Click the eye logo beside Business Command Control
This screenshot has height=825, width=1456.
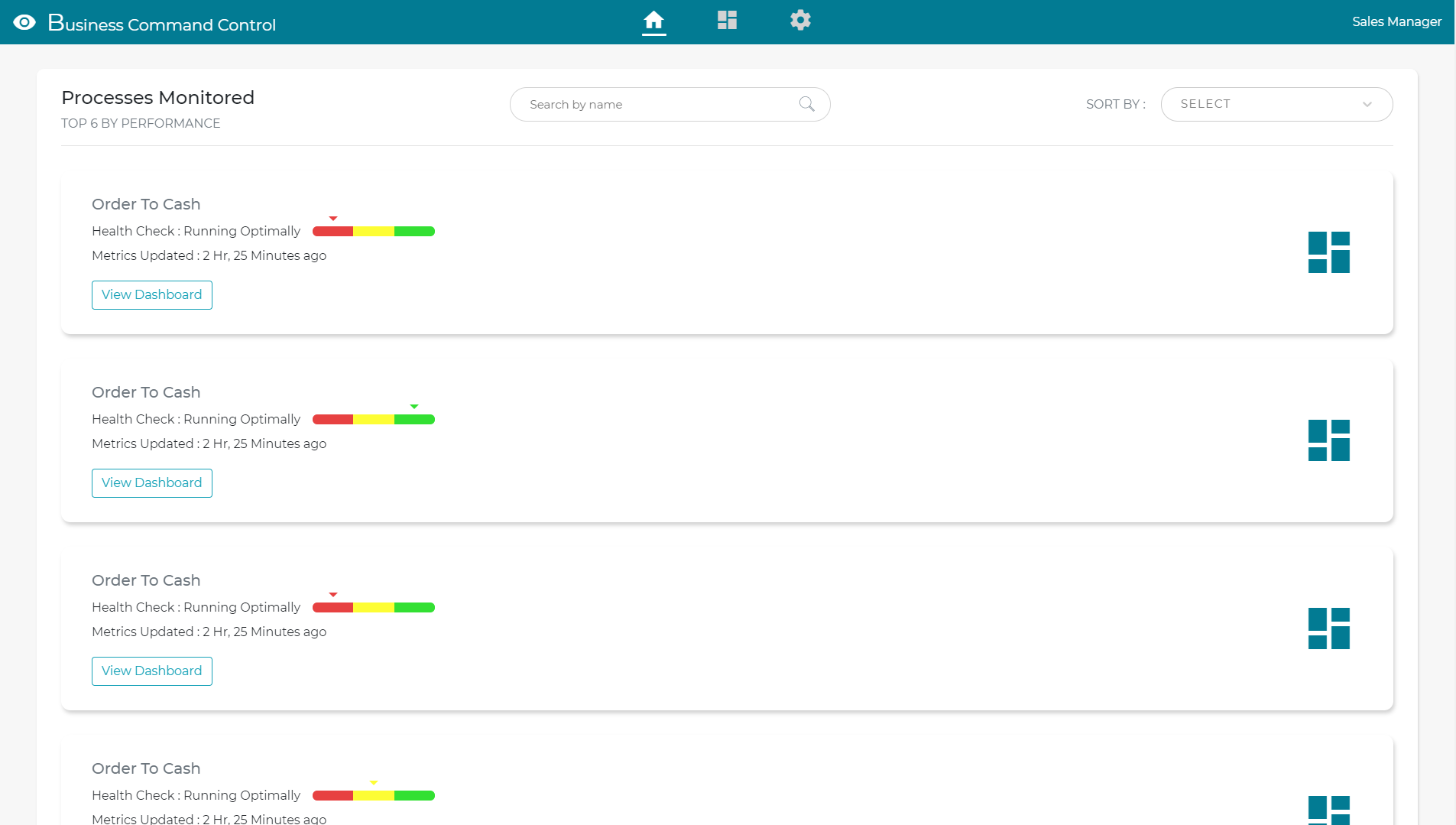24,23
